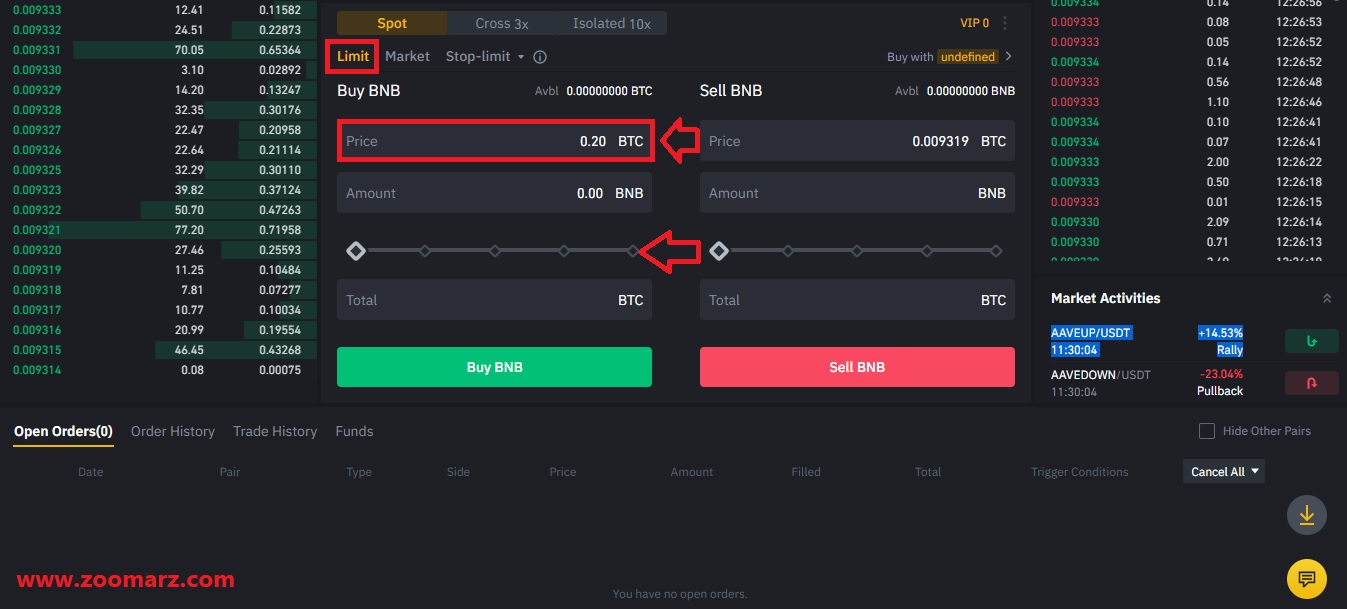
Task: Click the arrow next to Buy with
Action: pos(1009,57)
